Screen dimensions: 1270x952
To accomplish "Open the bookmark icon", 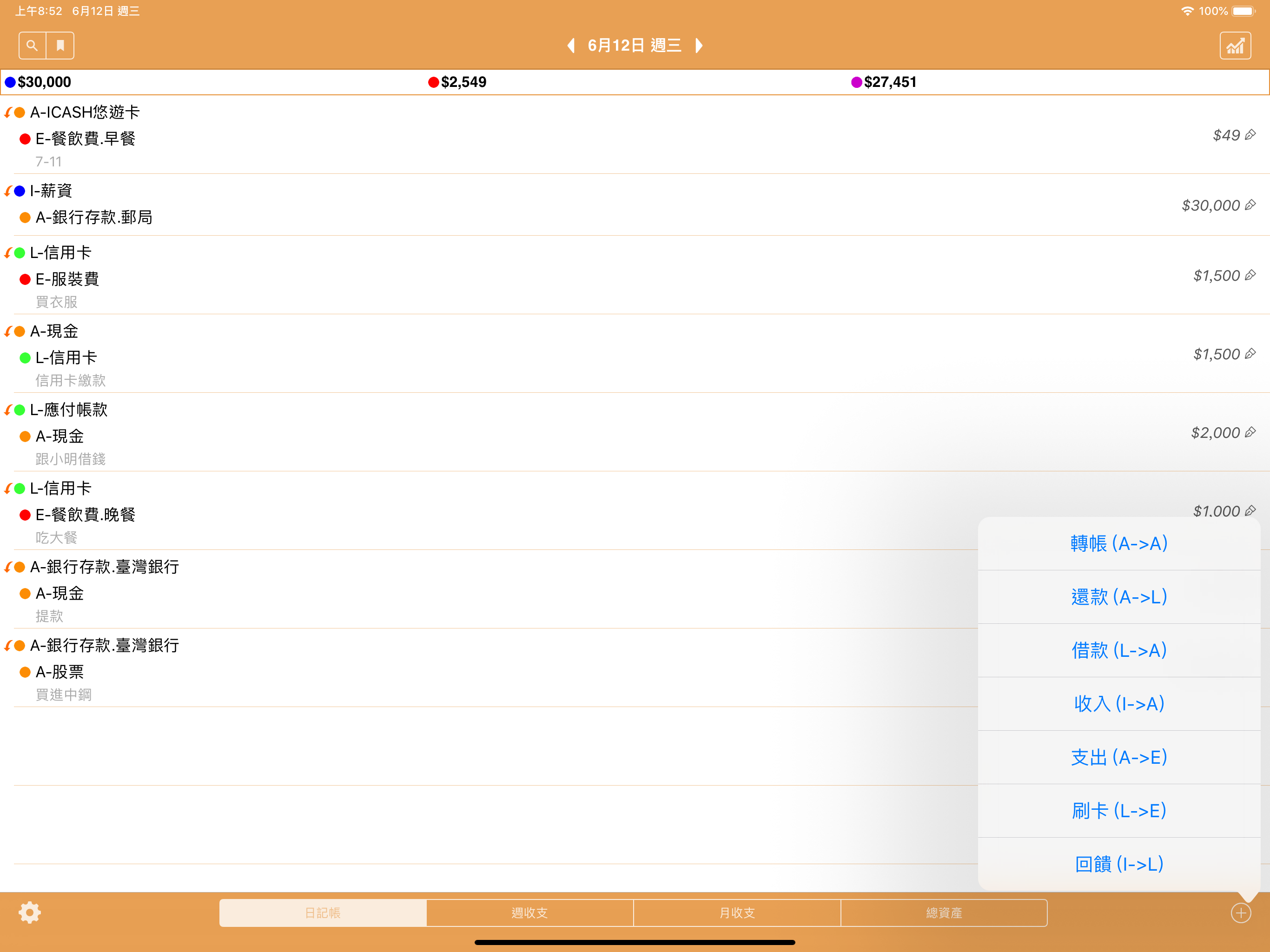I will pos(60,46).
